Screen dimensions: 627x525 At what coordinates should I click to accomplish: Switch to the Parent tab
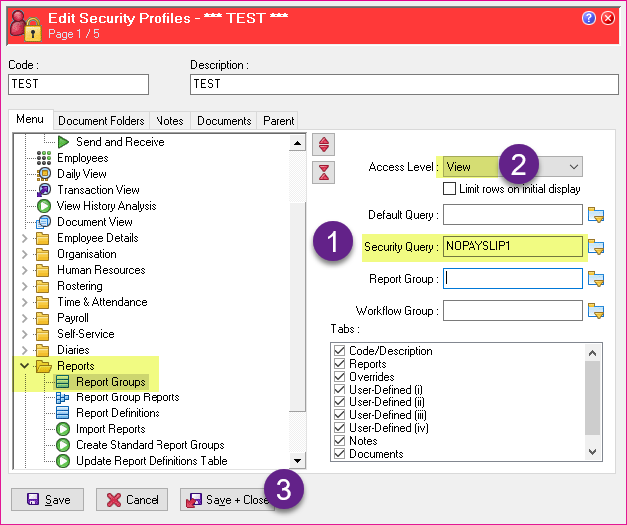tap(278, 121)
